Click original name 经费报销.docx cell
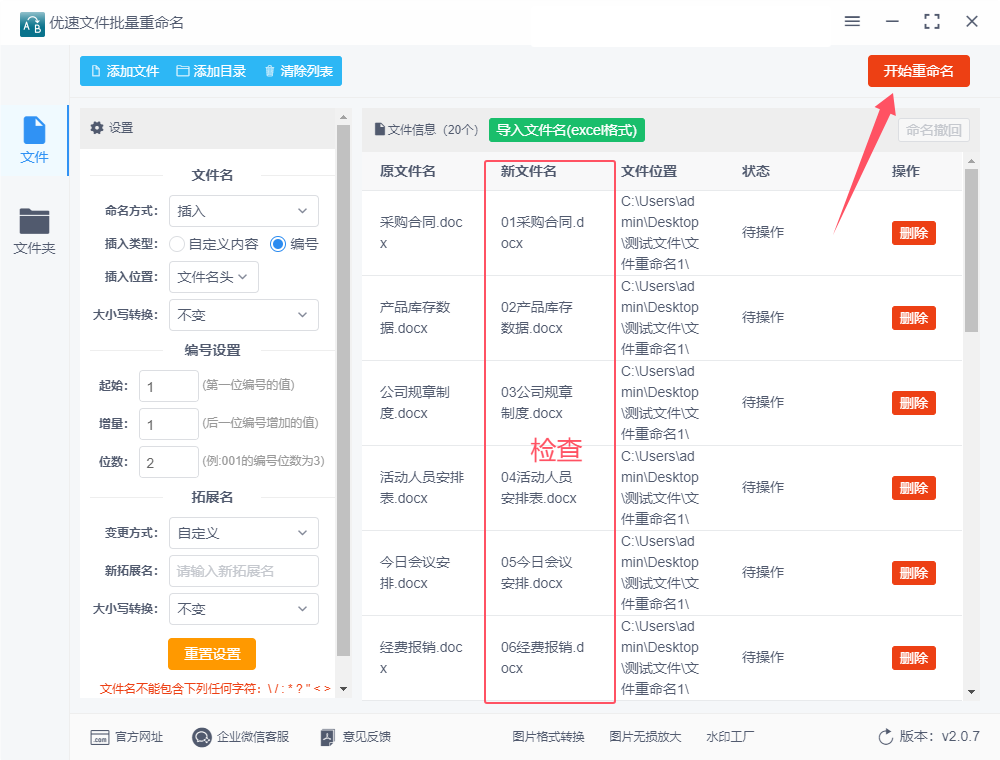The height and width of the screenshot is (760, 1000). coord(421,658)
